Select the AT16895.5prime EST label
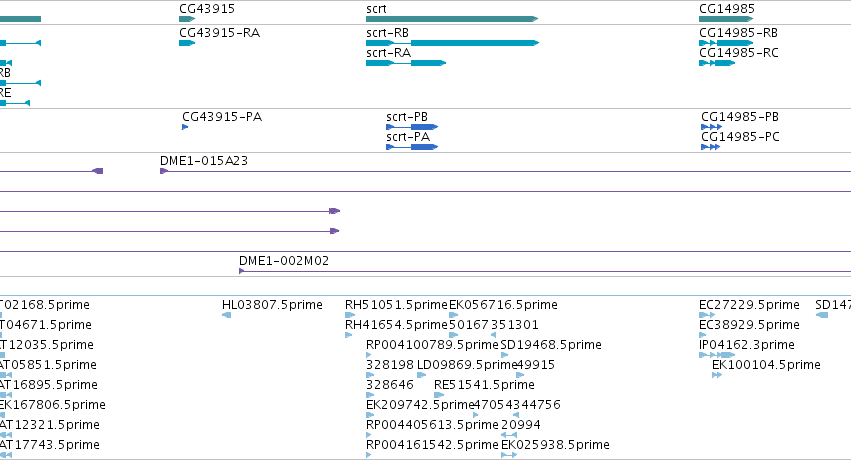 49,385
